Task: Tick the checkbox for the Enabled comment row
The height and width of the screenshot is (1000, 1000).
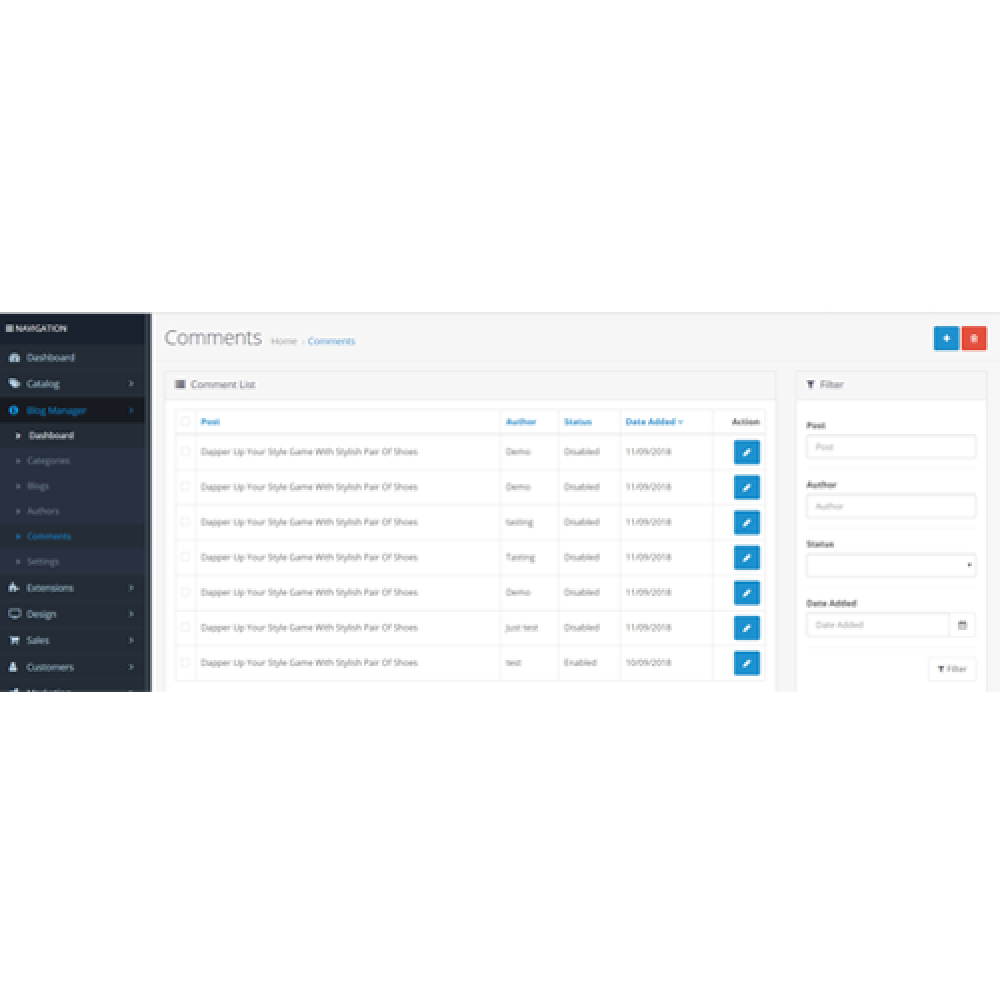Action: (184, 663)
